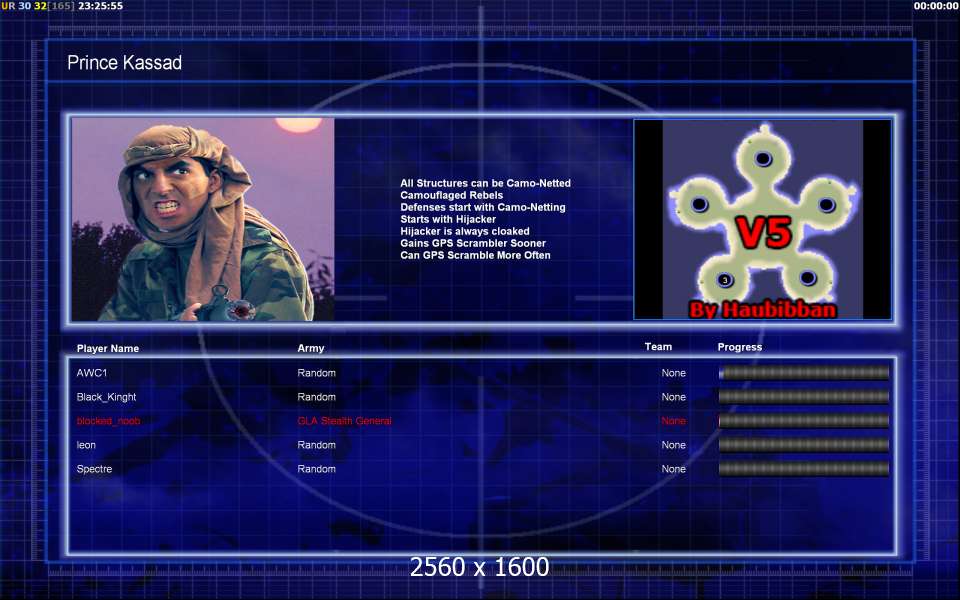The width and height of the screenshot is (960, 600).
Task: Click 'Can GPS Scramble More Often' line
Action: pyautogui.click(x=475, y=255)
